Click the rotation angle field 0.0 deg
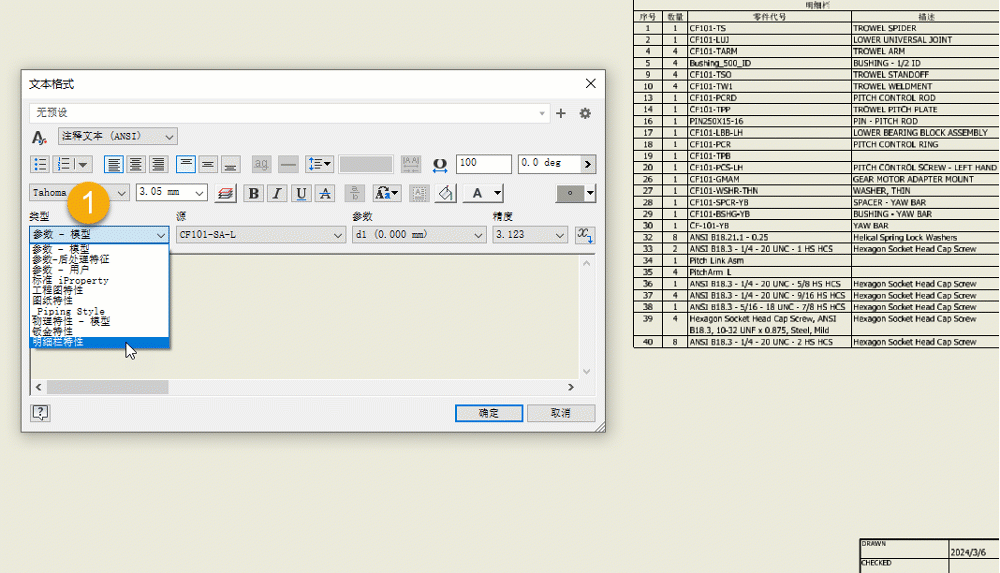Viewport: 1000px width, 573px height. pos(549,163)
